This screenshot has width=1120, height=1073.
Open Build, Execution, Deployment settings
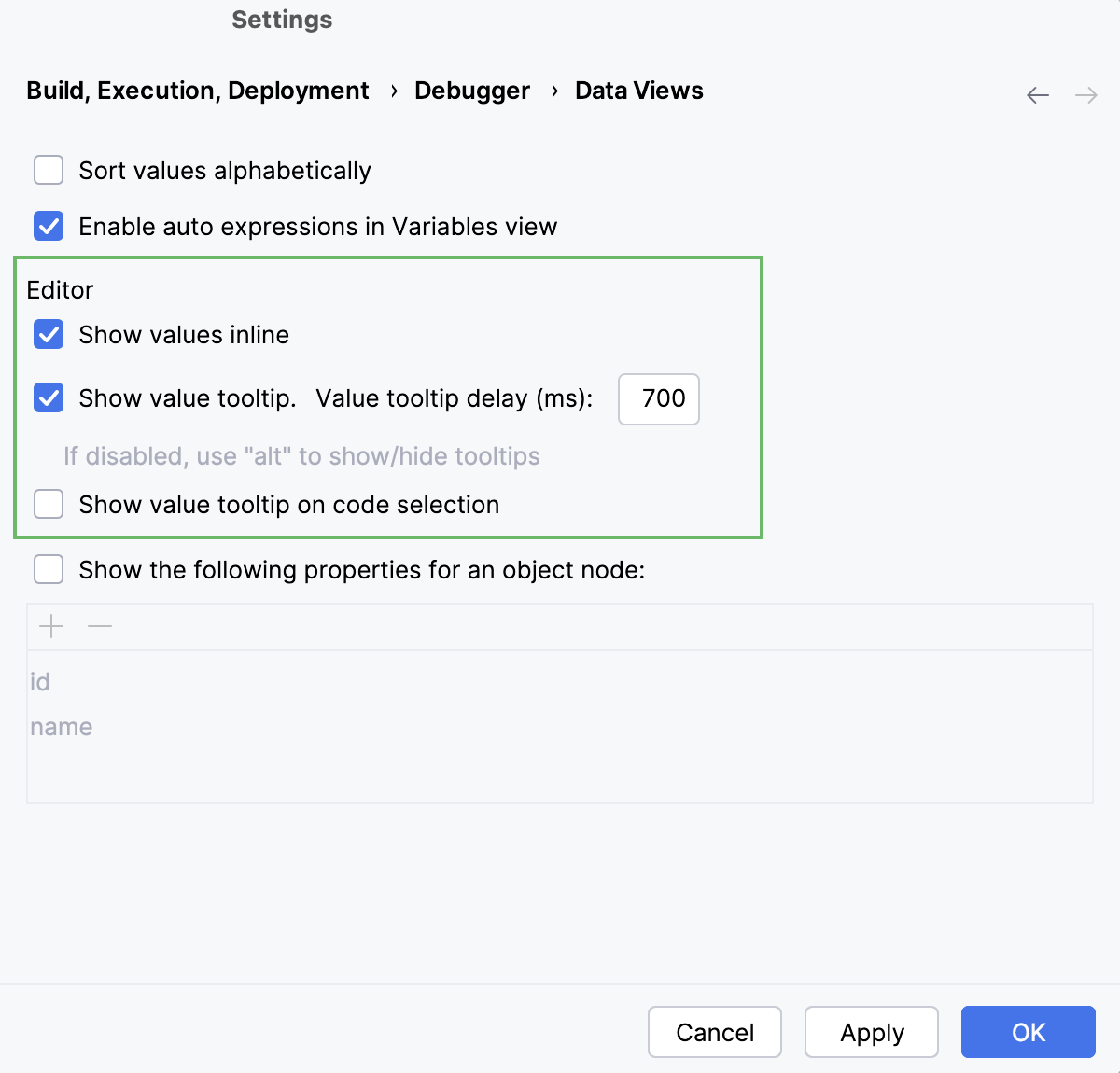tap(197, 91)
